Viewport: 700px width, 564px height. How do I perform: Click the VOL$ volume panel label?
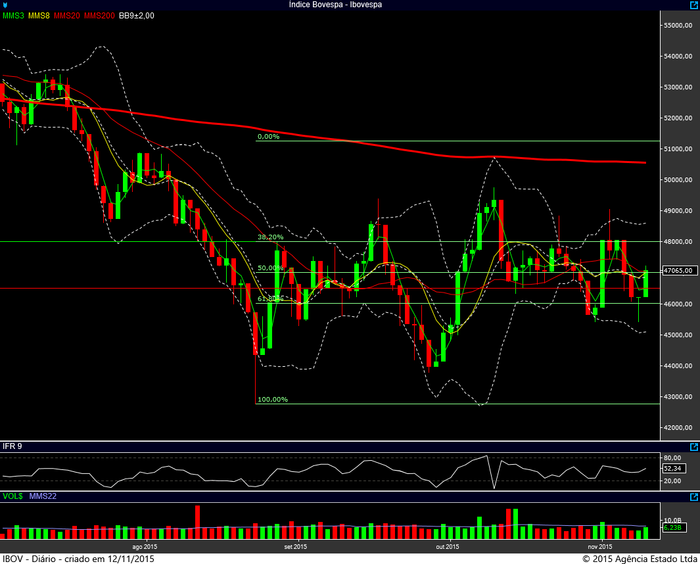13,495
